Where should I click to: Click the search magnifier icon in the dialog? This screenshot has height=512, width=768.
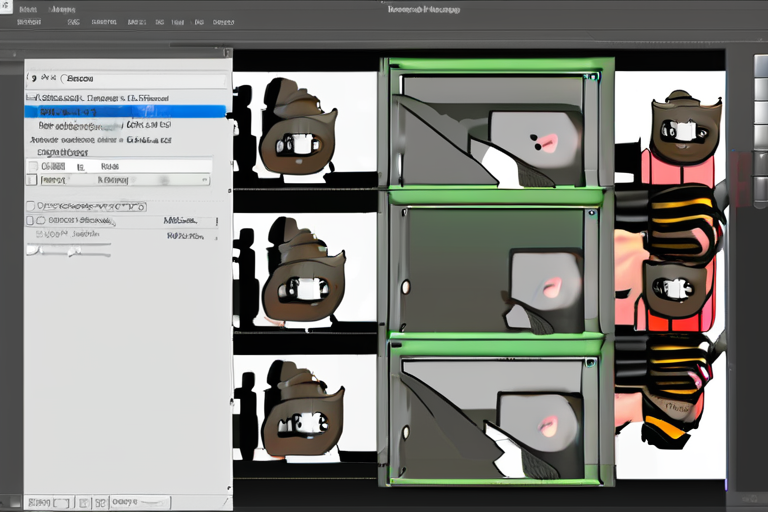32,77
